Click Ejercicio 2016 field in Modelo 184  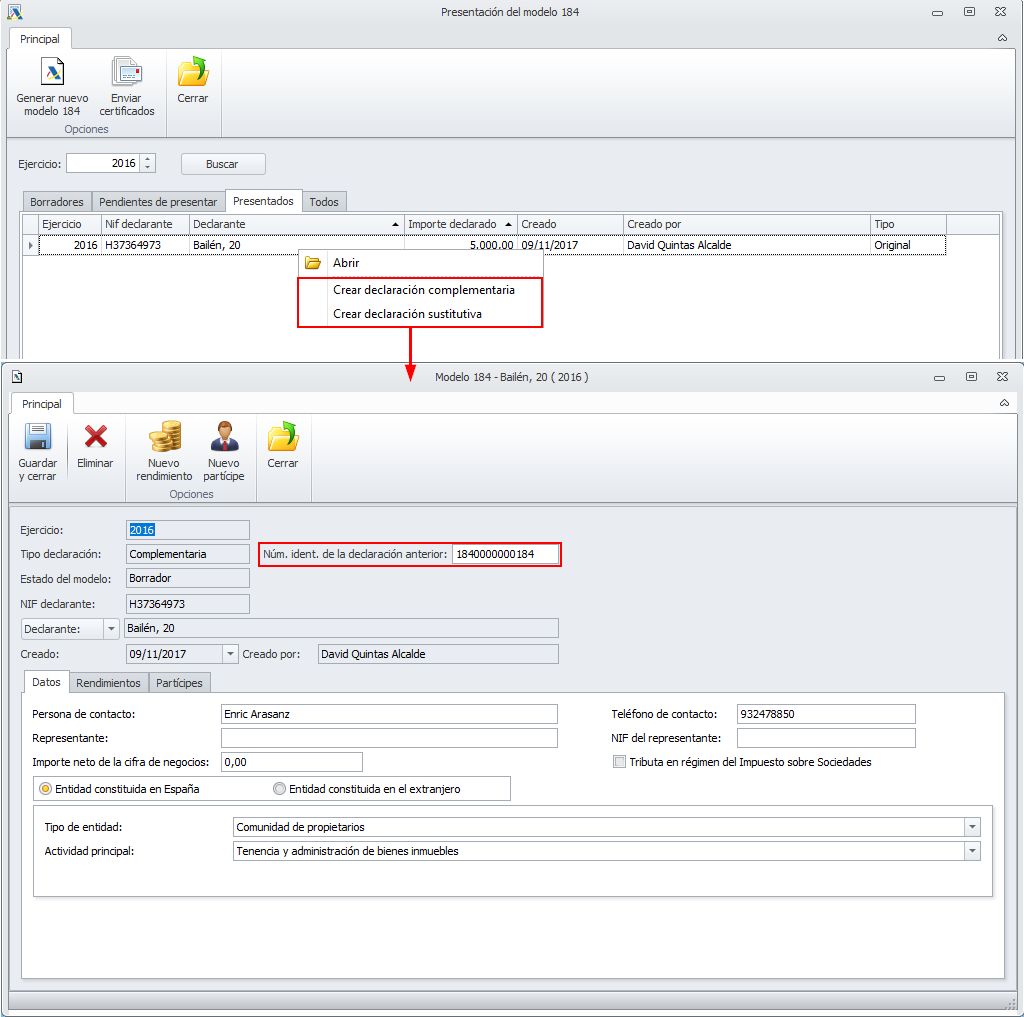pyautogui.click(x=187, y=530)
